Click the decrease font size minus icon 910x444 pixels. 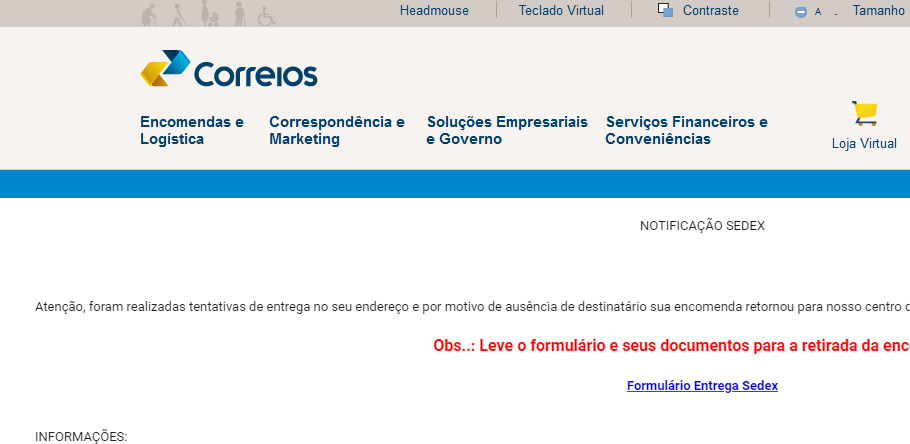[801, 12]
